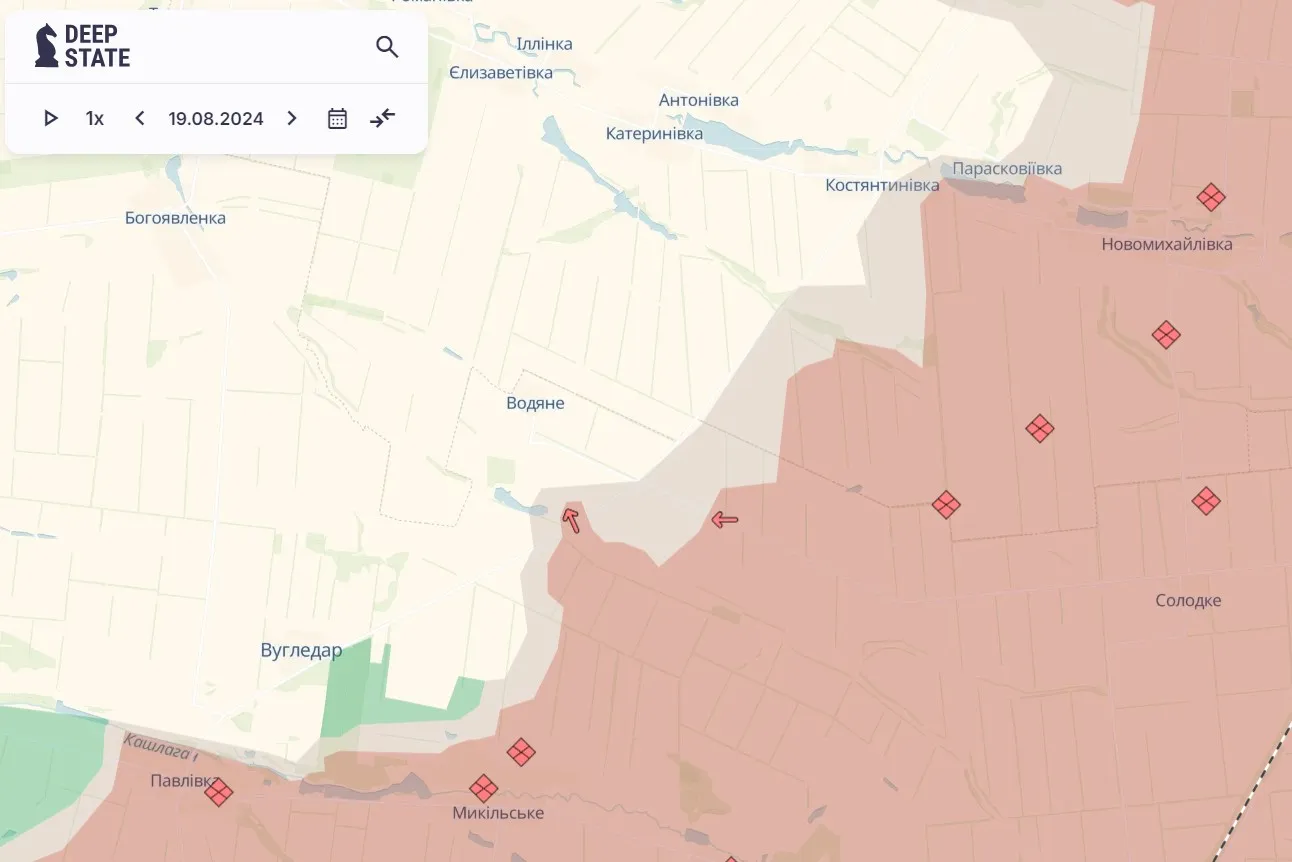This screenshot has width=1292, height=862.
Task: Select the combat clash marker near Novomykhailivka
Action: (1211, 197)
